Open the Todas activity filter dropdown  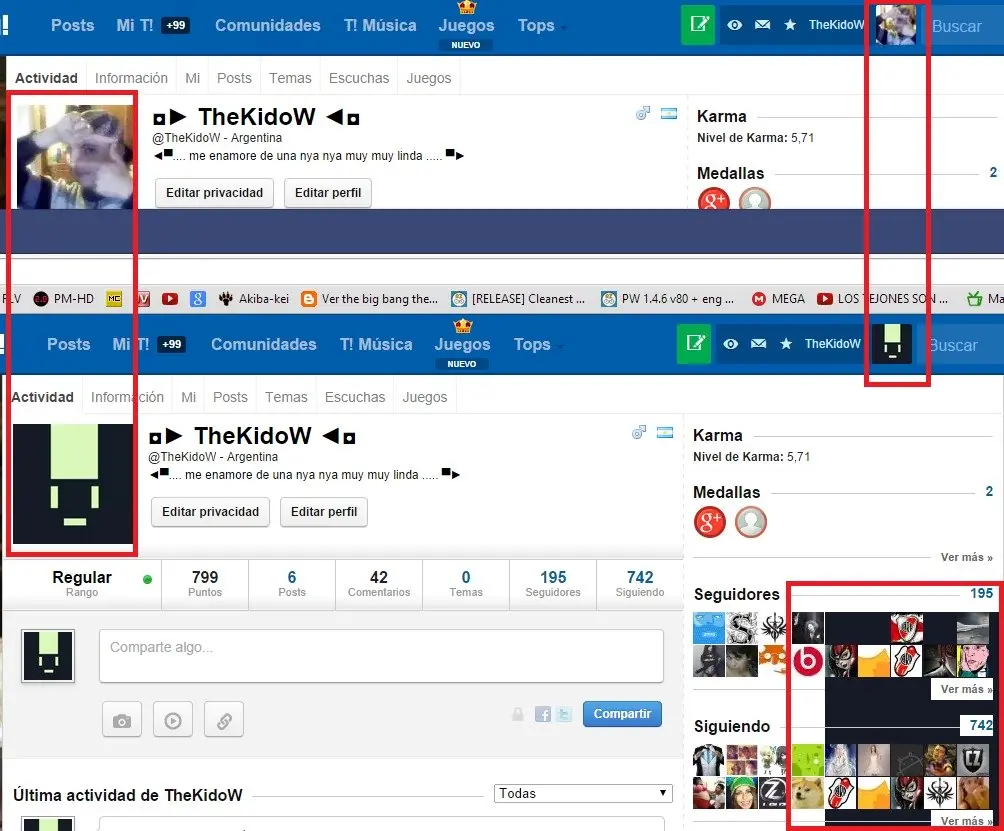pyautogui.click(x=583, y=793)
